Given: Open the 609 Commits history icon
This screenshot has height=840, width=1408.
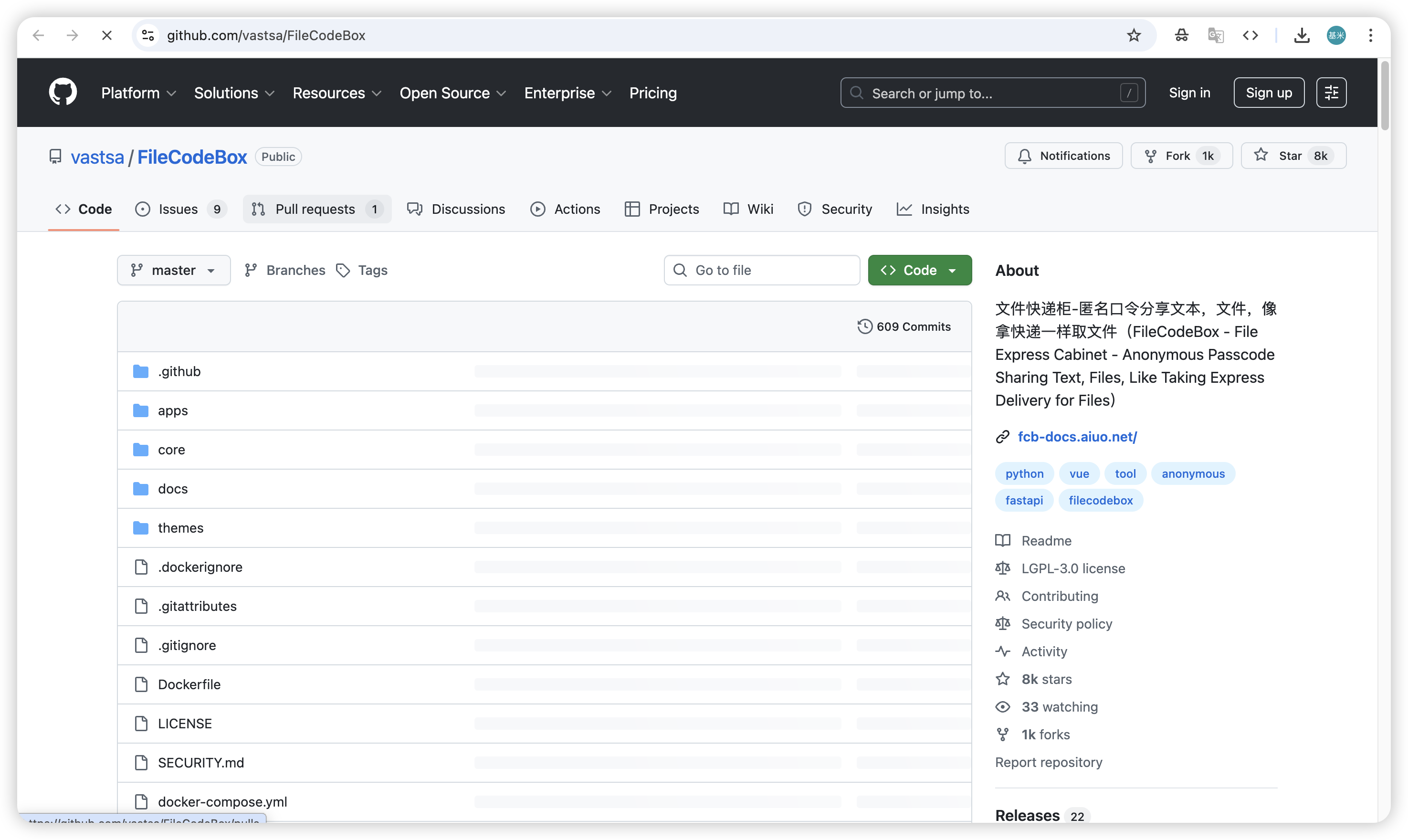Looking at the screenshot, I should pos(864,326).
